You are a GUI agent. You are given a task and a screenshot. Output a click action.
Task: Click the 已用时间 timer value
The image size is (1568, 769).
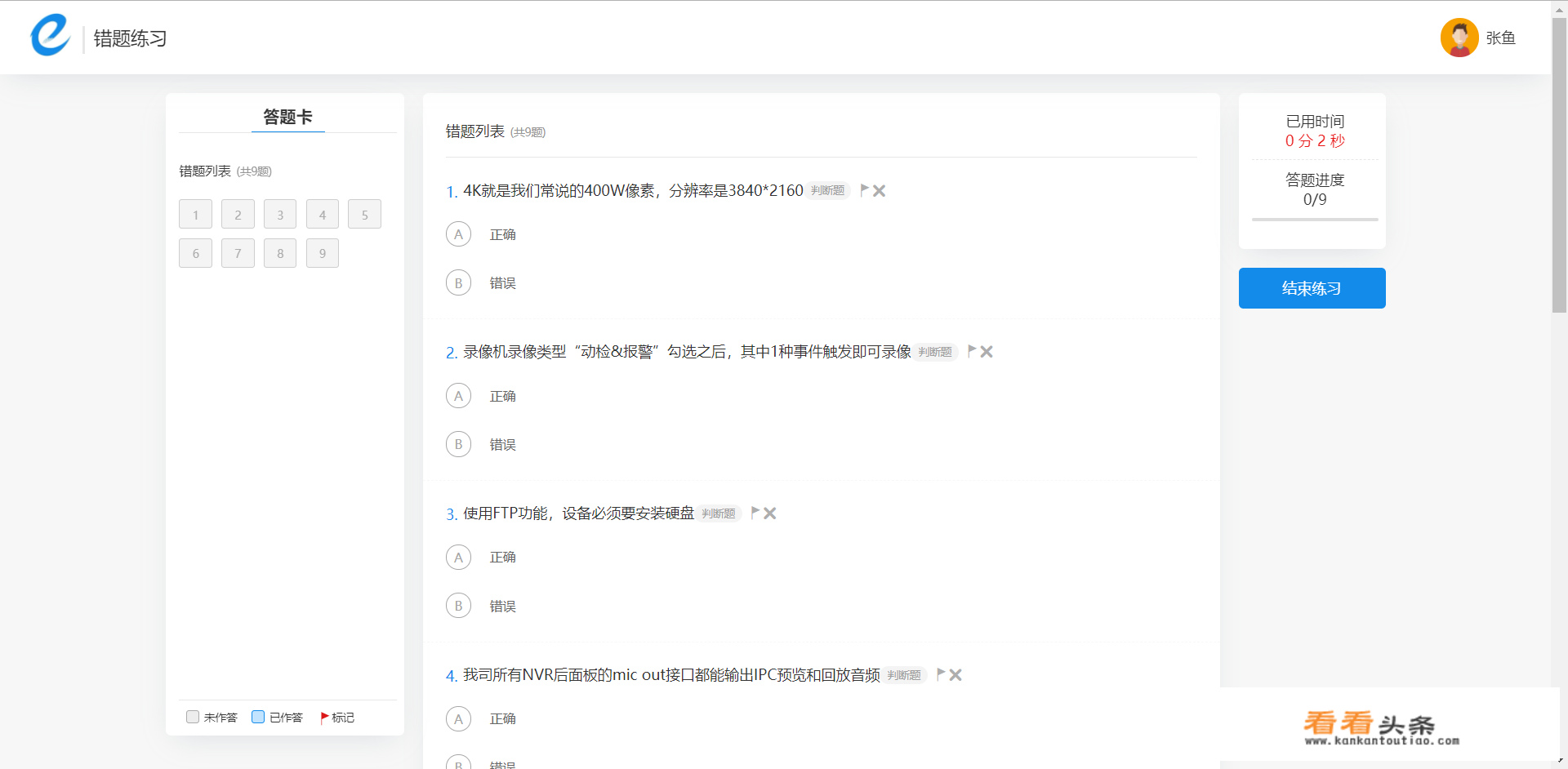point(1315,141)
